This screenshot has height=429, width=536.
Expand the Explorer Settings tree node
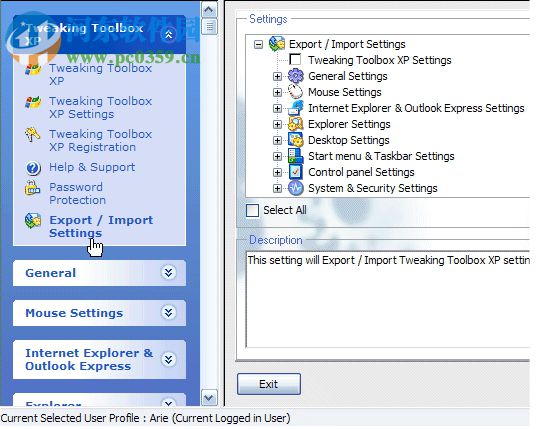click(x=277, y=124)
